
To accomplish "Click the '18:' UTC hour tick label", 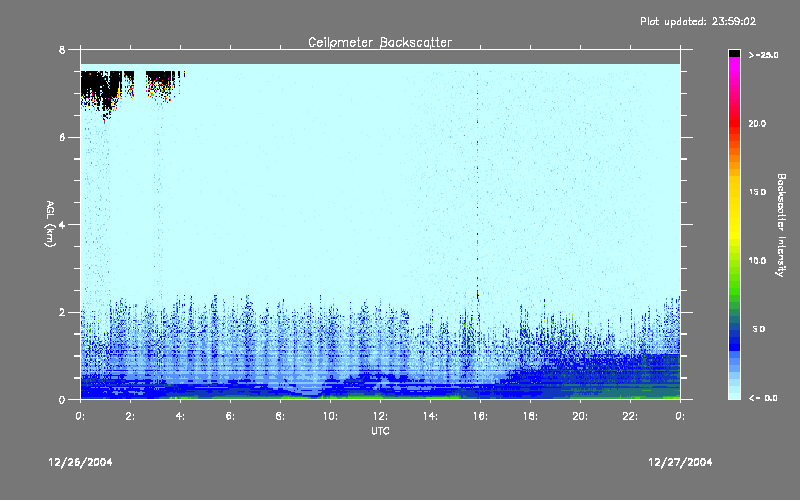I will click(530, 416).
